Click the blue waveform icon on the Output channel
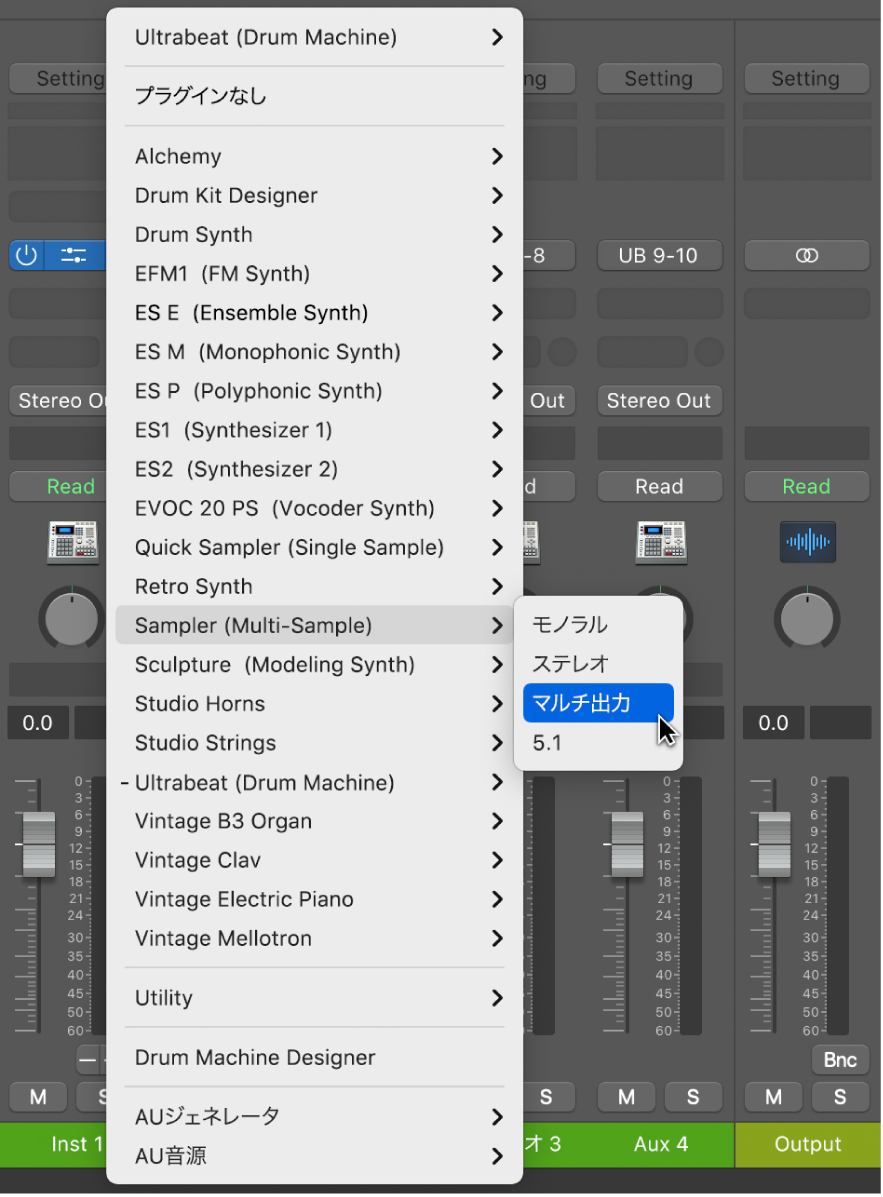883x1197 pixels. (807, 541)
